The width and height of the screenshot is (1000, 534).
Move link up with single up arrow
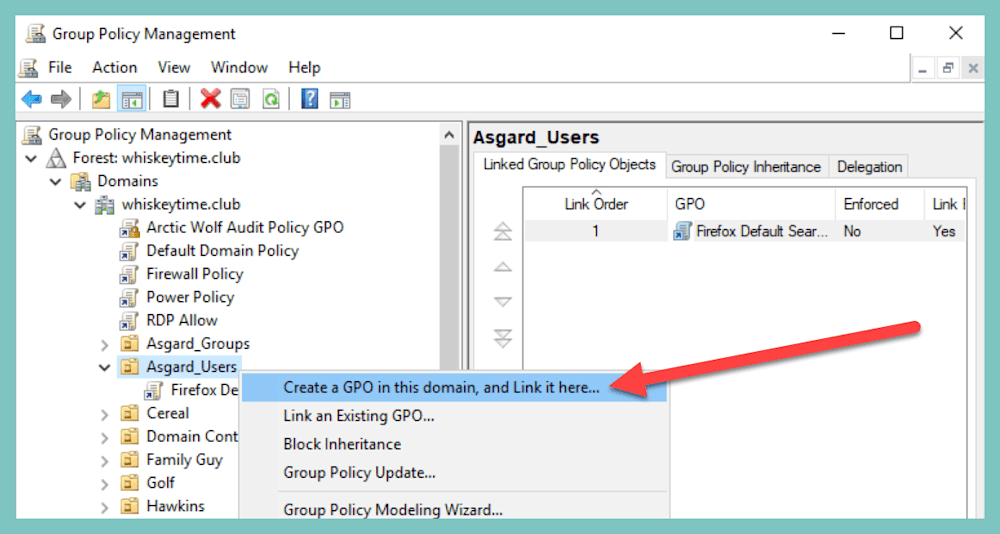tap(503, 267)
